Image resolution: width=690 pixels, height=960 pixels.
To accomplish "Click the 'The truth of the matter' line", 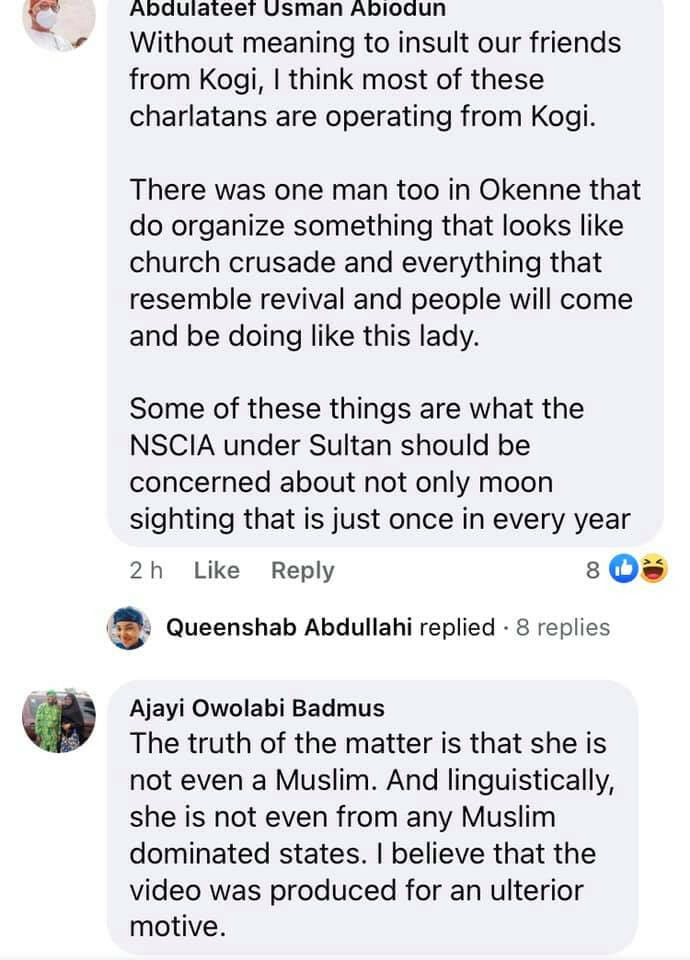I will pyautogui.click(x=368, y=745).
